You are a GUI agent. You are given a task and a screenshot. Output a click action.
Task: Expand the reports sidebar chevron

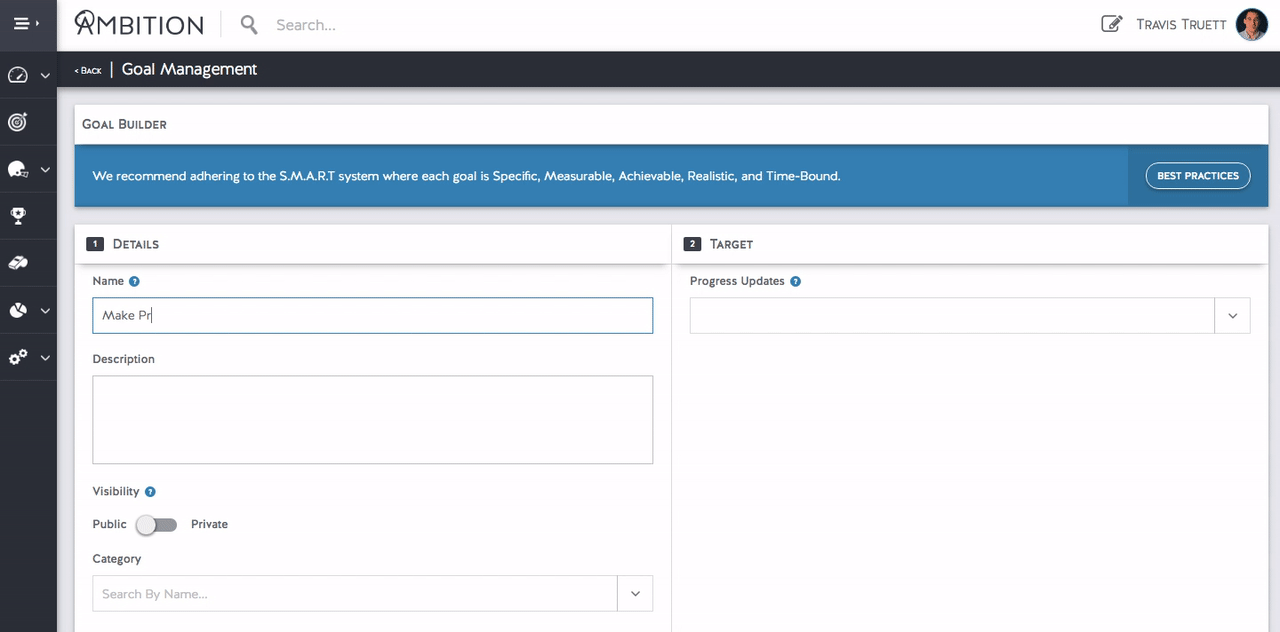coord(45,311)
